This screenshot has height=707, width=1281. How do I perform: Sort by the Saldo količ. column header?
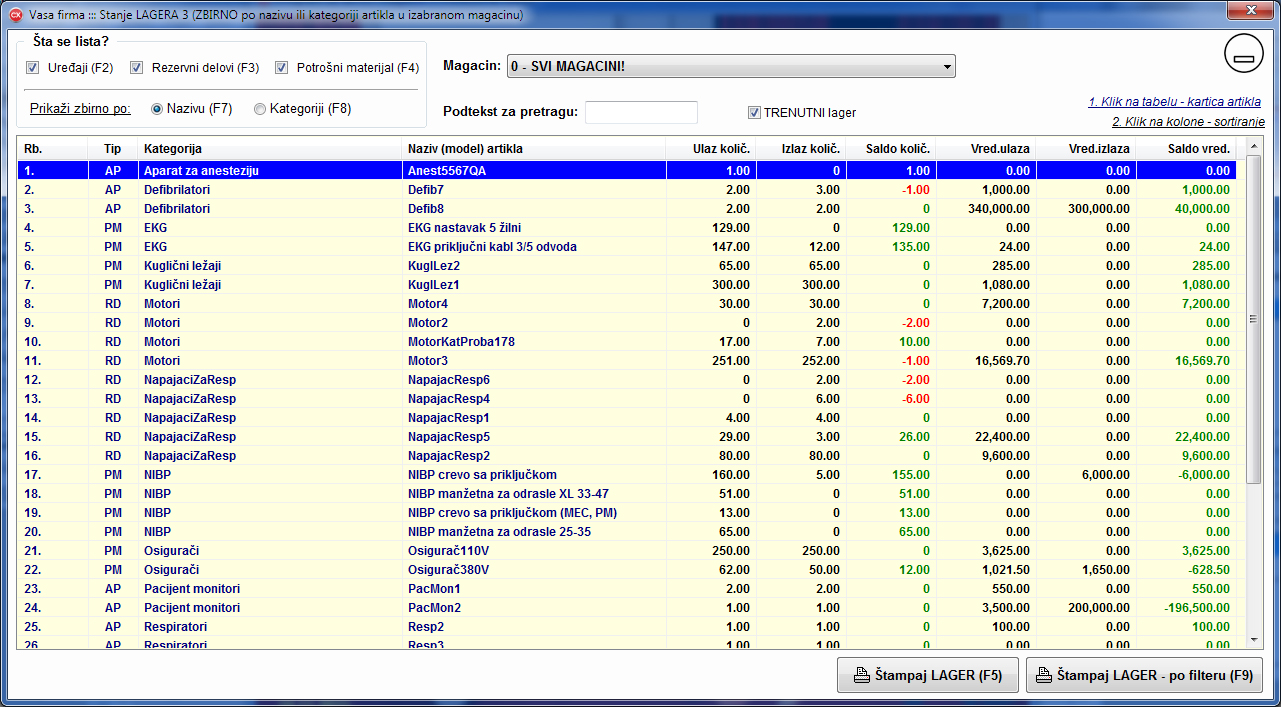coord(891,149)
